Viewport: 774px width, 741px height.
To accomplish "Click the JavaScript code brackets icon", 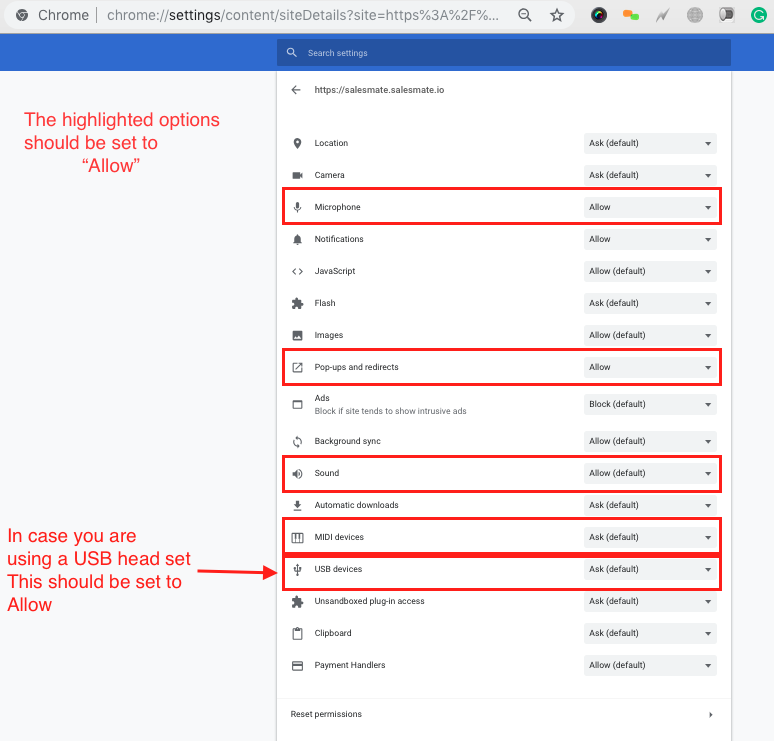I will pos(297,272).
